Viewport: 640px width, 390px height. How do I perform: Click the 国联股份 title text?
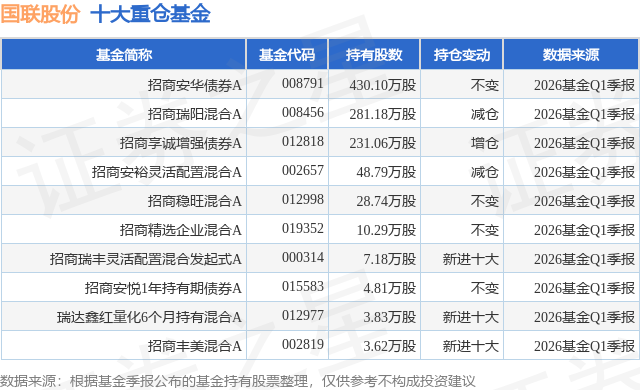tap(40, 14)
